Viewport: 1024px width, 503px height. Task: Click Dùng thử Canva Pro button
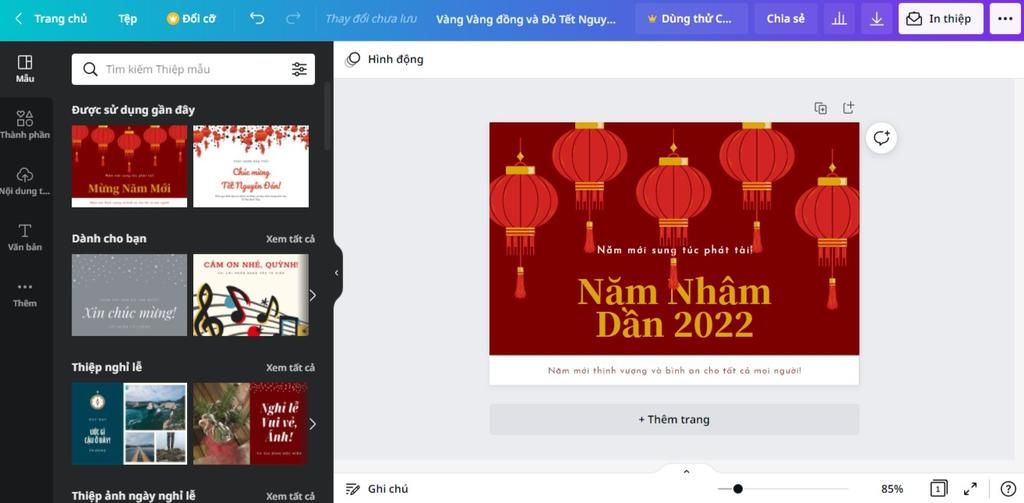tap(691, 19)
